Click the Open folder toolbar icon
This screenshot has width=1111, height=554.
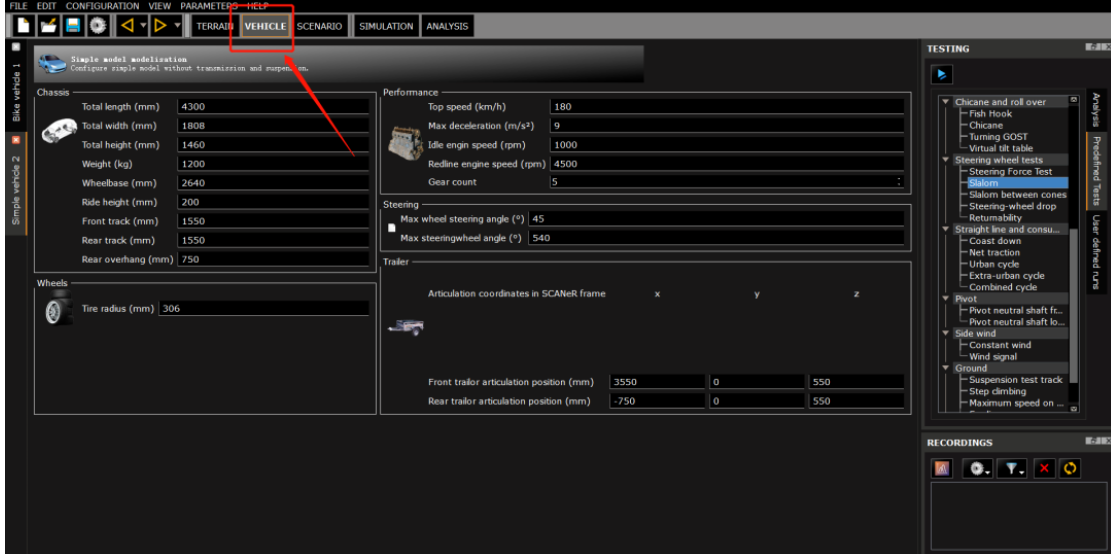point(48,26)
